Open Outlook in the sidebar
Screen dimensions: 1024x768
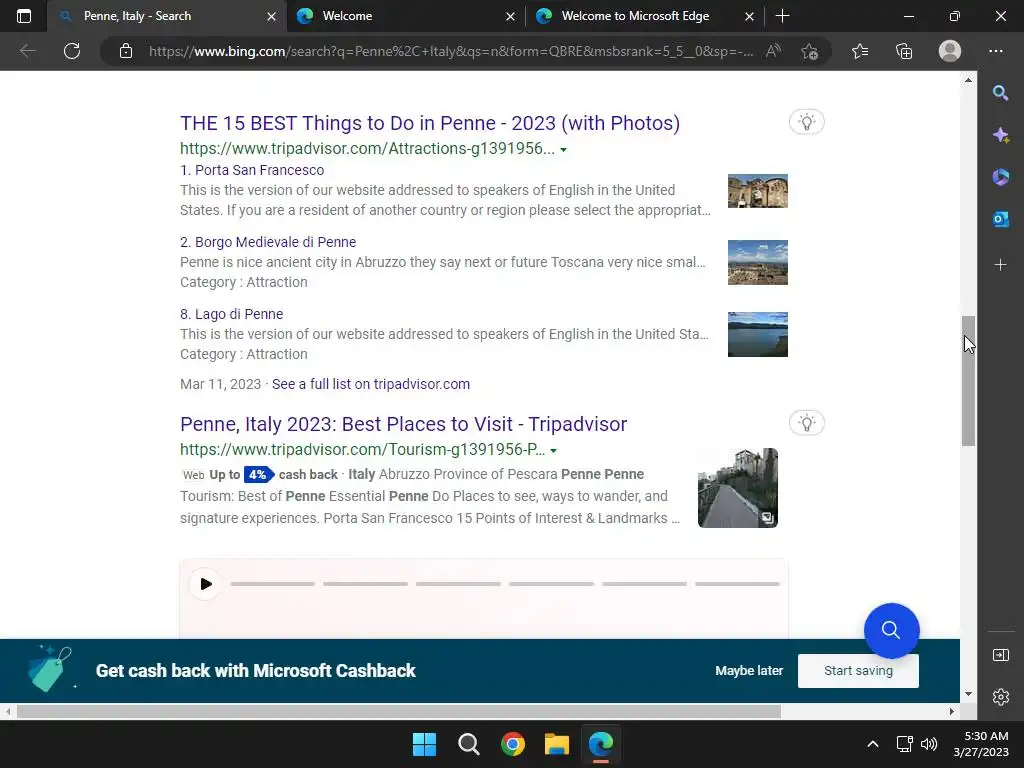(x=1000, y=219)
